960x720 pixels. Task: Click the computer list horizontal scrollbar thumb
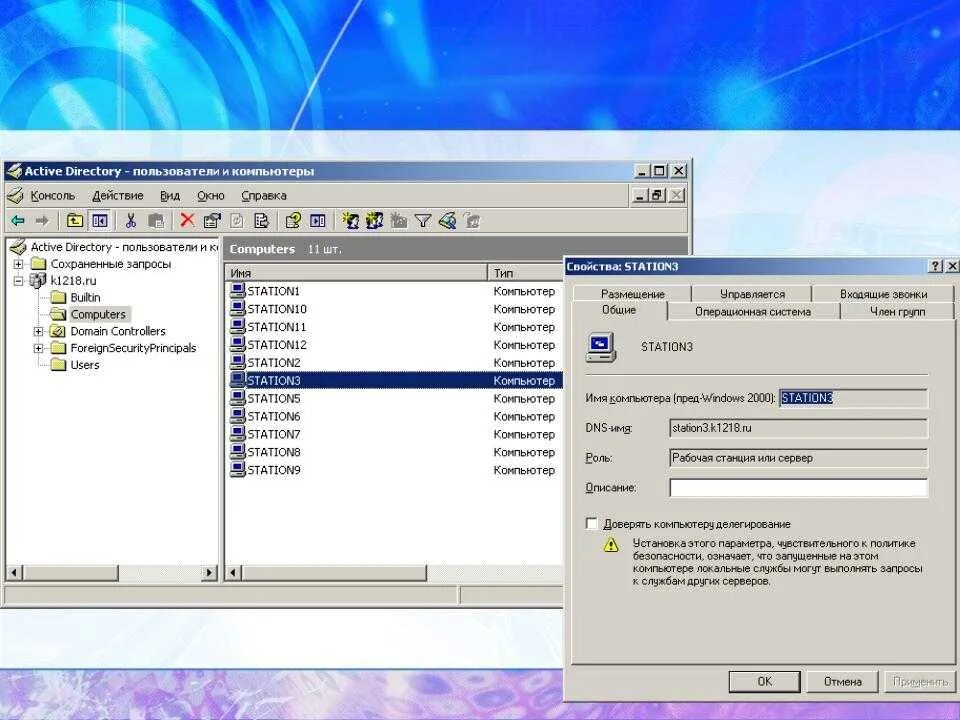click(334, 573)
